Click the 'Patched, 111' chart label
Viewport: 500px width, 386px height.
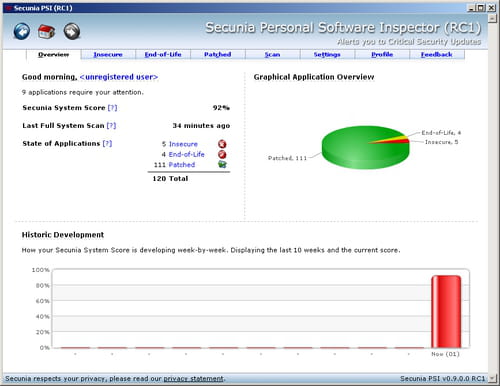pyautogui.click(x=287, y=158)
